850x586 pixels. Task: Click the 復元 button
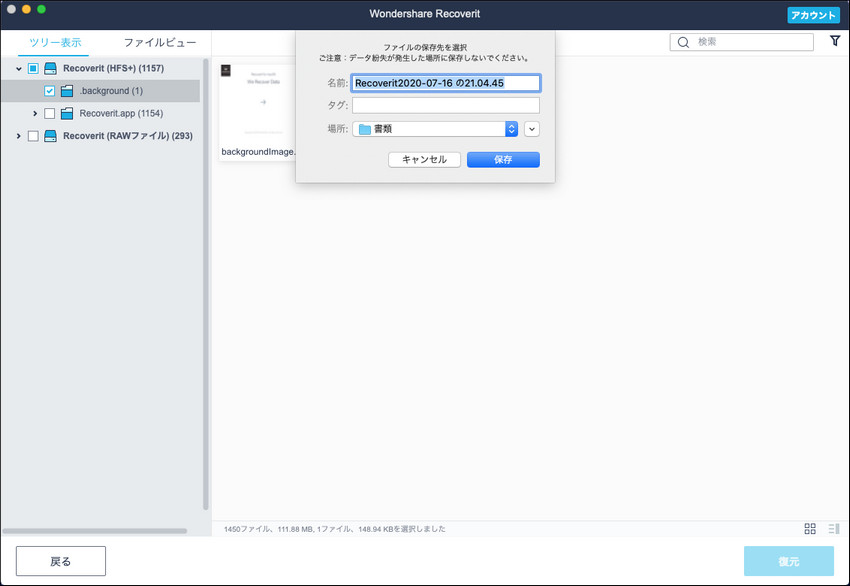tap(789, 561)
